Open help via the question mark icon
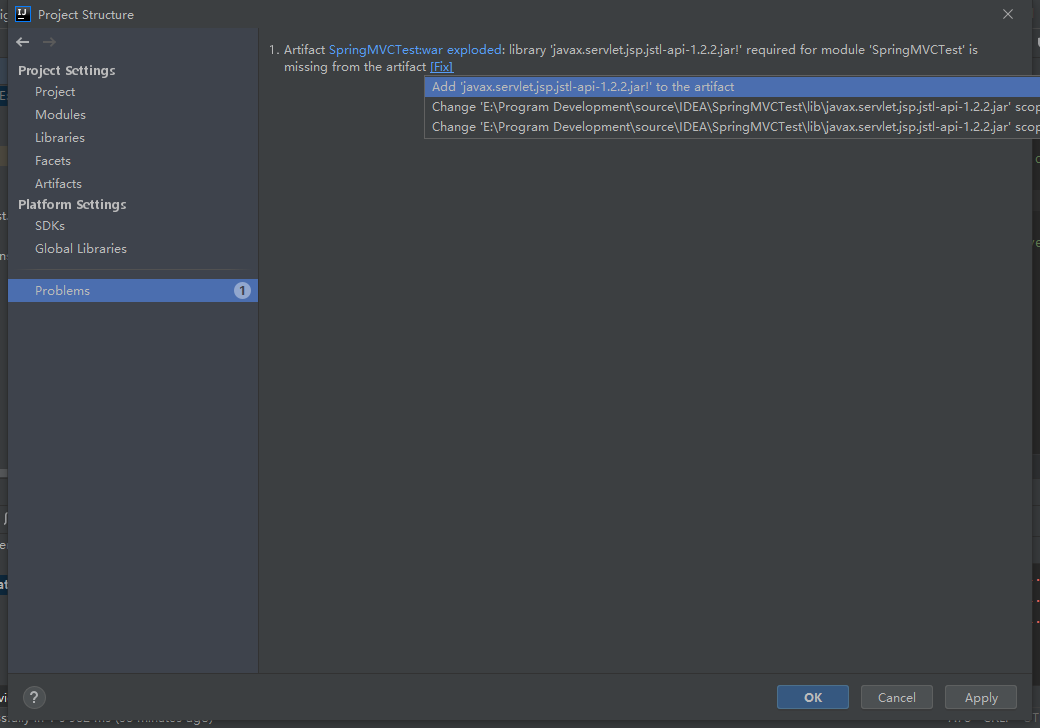Viewport: 1040px width, 728px height. coord(34,697)
